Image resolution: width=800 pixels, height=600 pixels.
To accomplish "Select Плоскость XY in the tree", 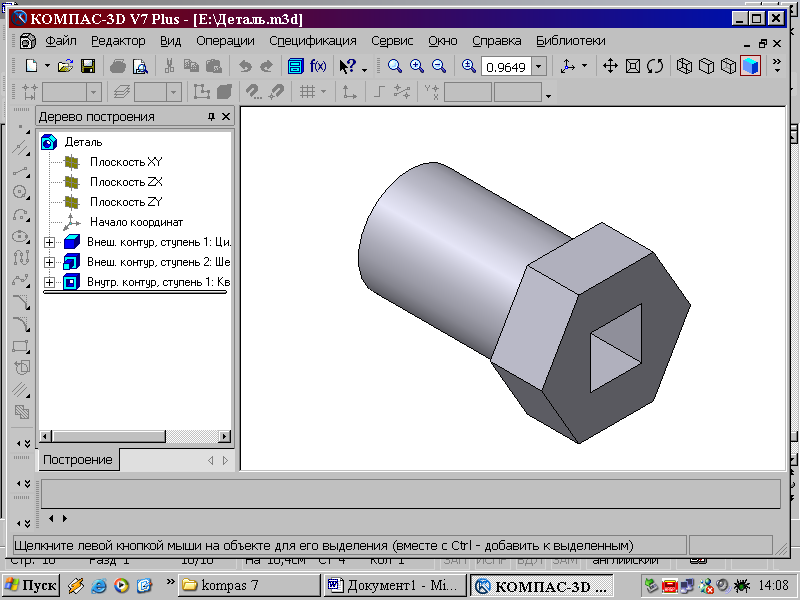I will (x=126, y=162).
